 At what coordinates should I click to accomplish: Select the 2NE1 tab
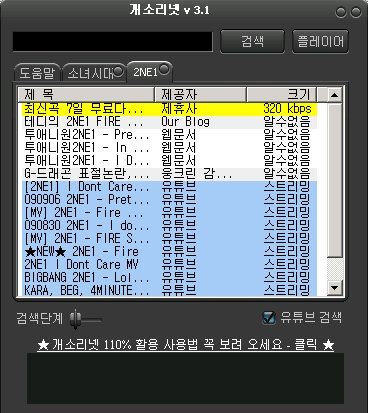[145, 72]
